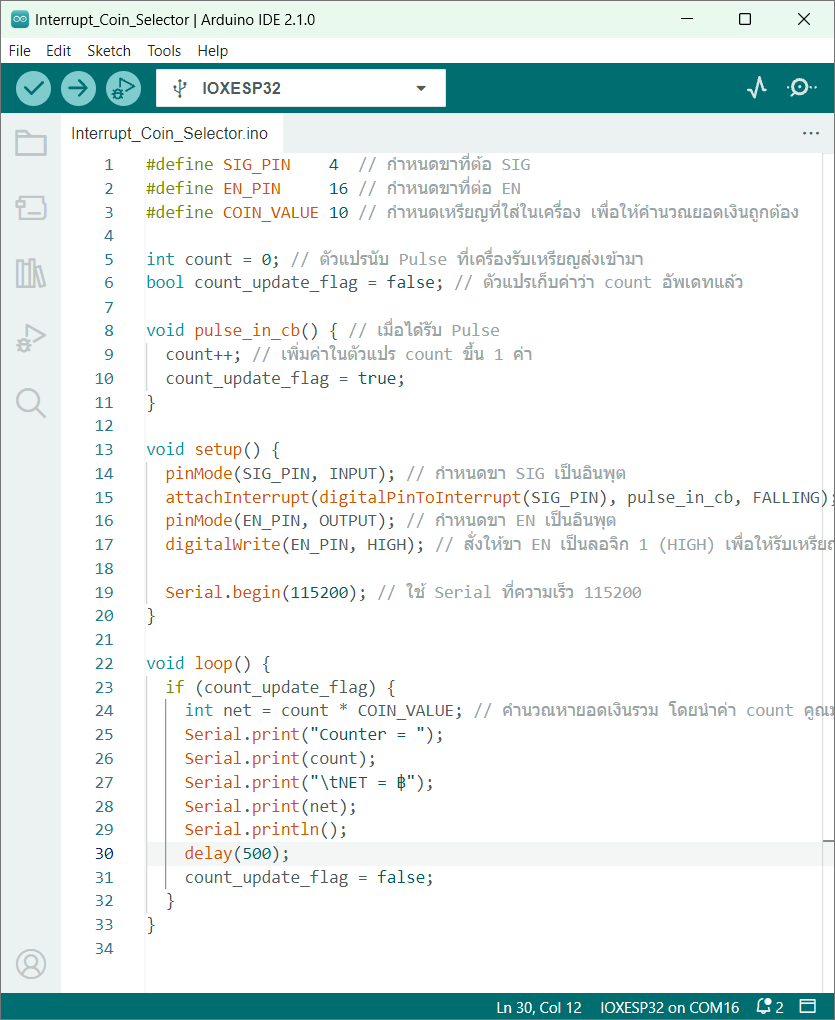The height and width of the screenshot is (1020, 835).
Task: Click the int net = count * COIN_VALUE; line
Action: tap(323, 711)
